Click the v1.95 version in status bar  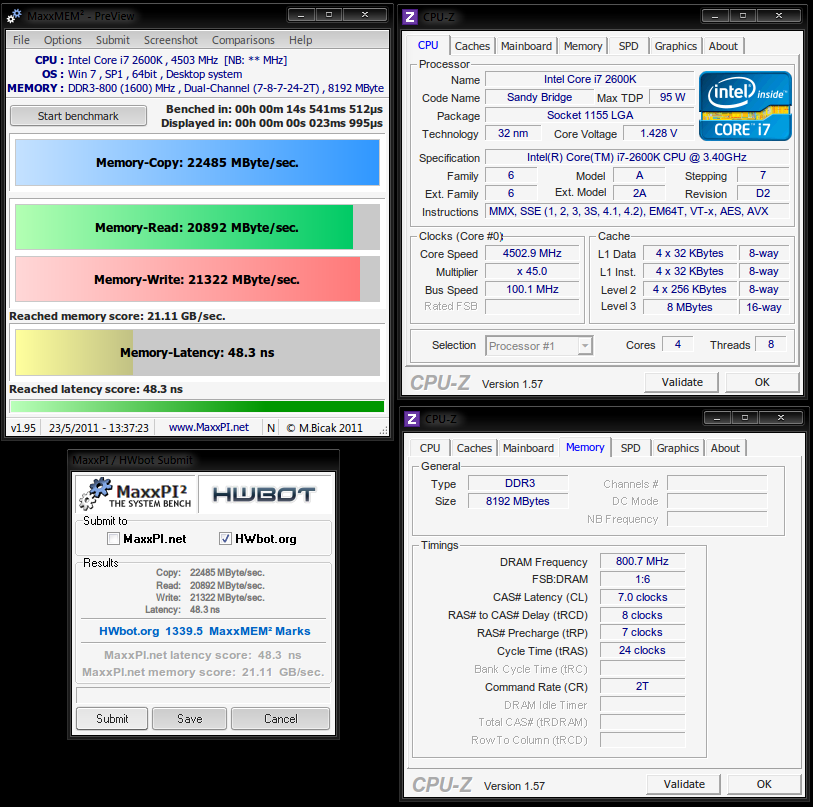tap(23, 428)
